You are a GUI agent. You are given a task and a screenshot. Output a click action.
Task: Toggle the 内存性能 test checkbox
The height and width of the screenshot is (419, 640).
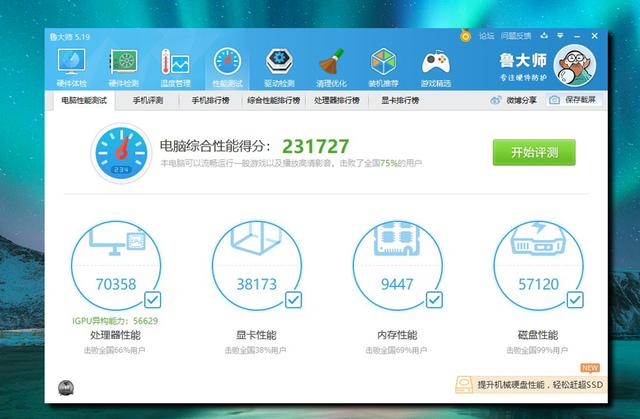(x=434, y=300)
